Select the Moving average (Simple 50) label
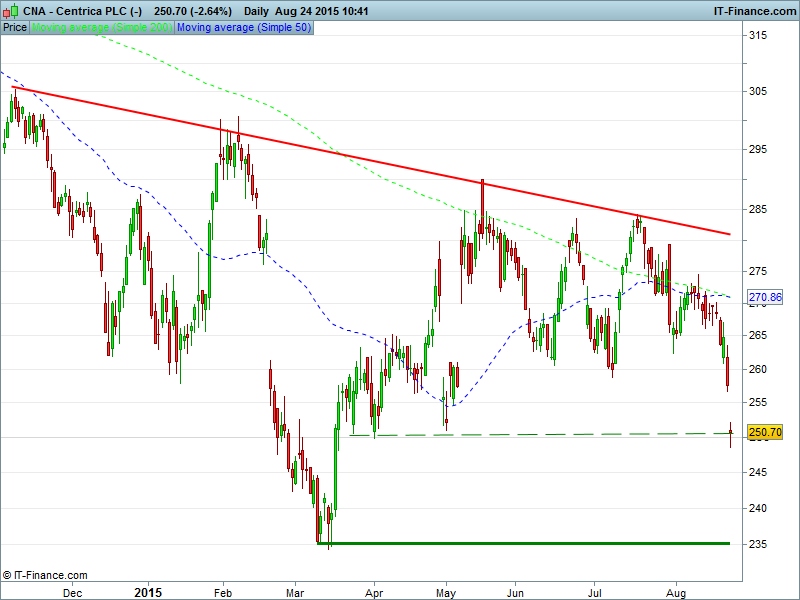 (x=244, y=28)
